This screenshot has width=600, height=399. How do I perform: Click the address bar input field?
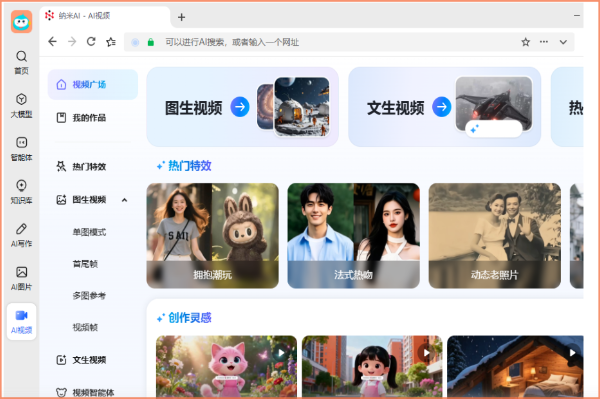tap(349, 42)
